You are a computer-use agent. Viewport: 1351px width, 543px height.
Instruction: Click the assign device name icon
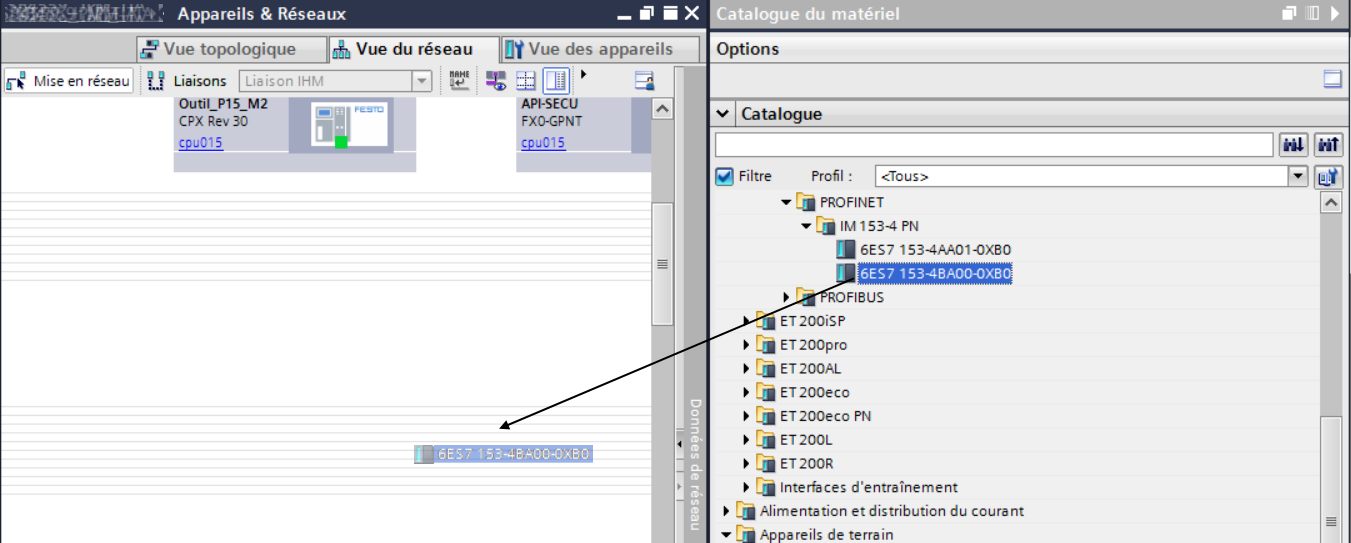point(459,81)
